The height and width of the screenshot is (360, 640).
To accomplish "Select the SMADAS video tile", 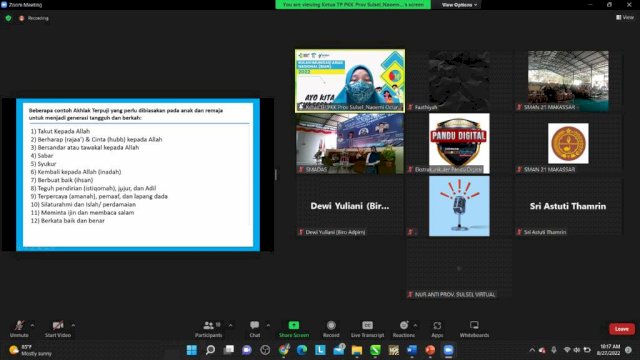I will pyautogui.click(x=350, y=143).
